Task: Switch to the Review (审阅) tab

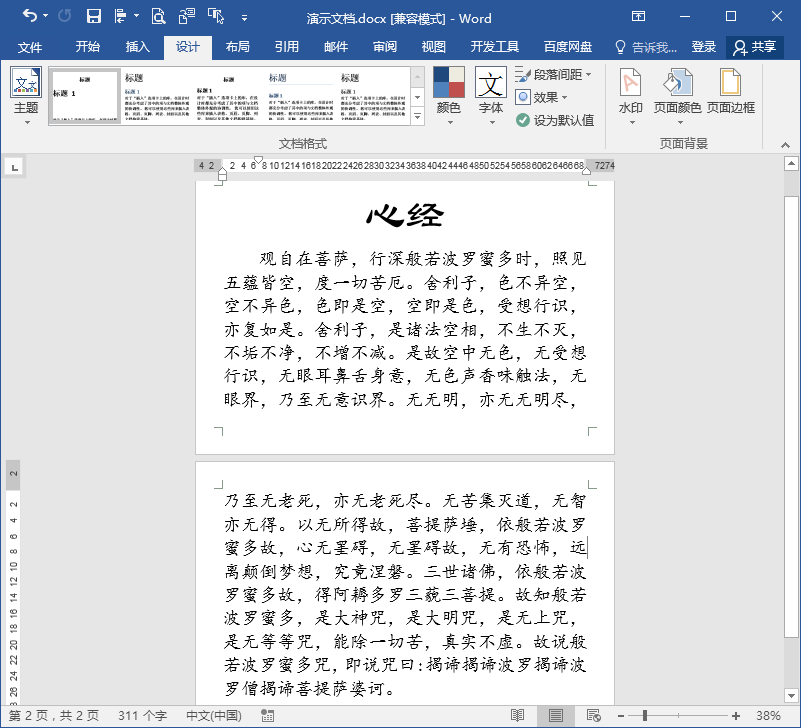Action: click(x=385, y=48)
